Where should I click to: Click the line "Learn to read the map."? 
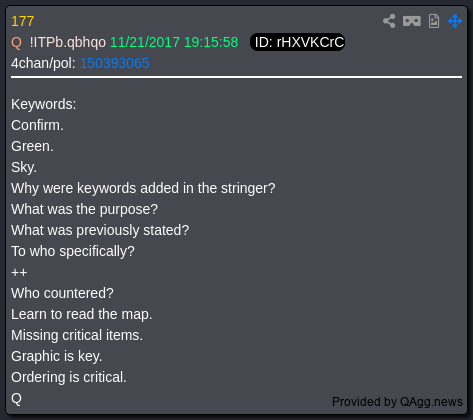[82, 314]
